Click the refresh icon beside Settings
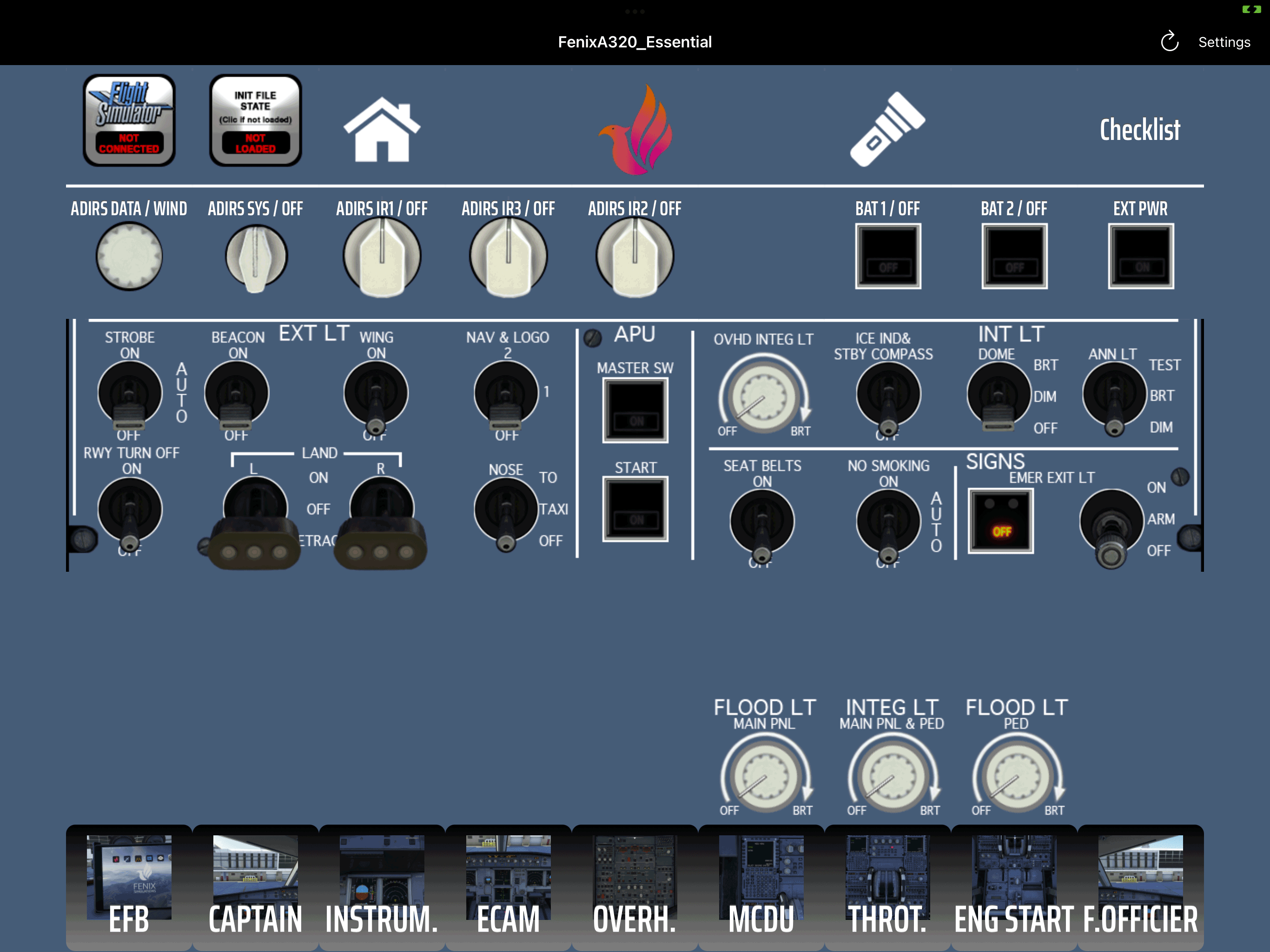 (x=1169, y=42)
